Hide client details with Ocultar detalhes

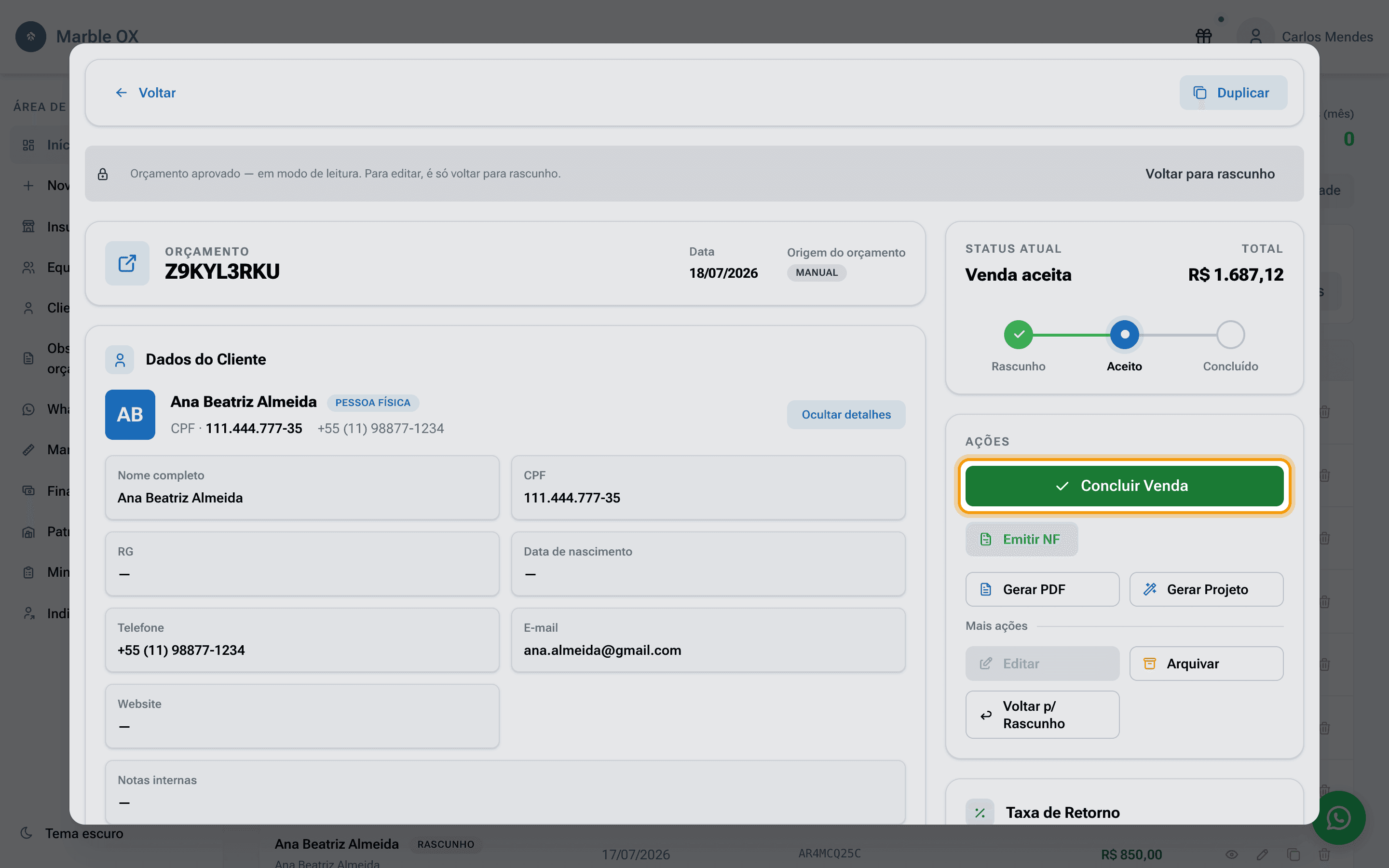[x=846, y=415]
